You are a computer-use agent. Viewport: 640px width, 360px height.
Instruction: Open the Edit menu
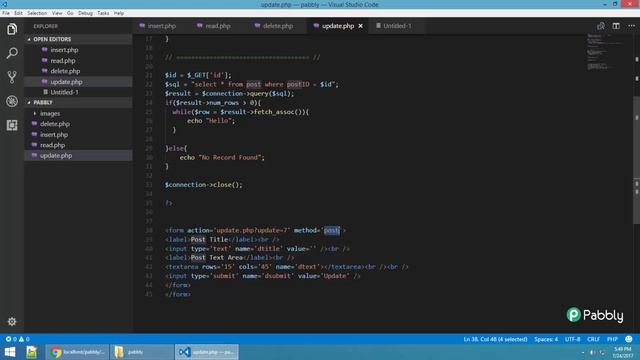click(x=18, y=13)
